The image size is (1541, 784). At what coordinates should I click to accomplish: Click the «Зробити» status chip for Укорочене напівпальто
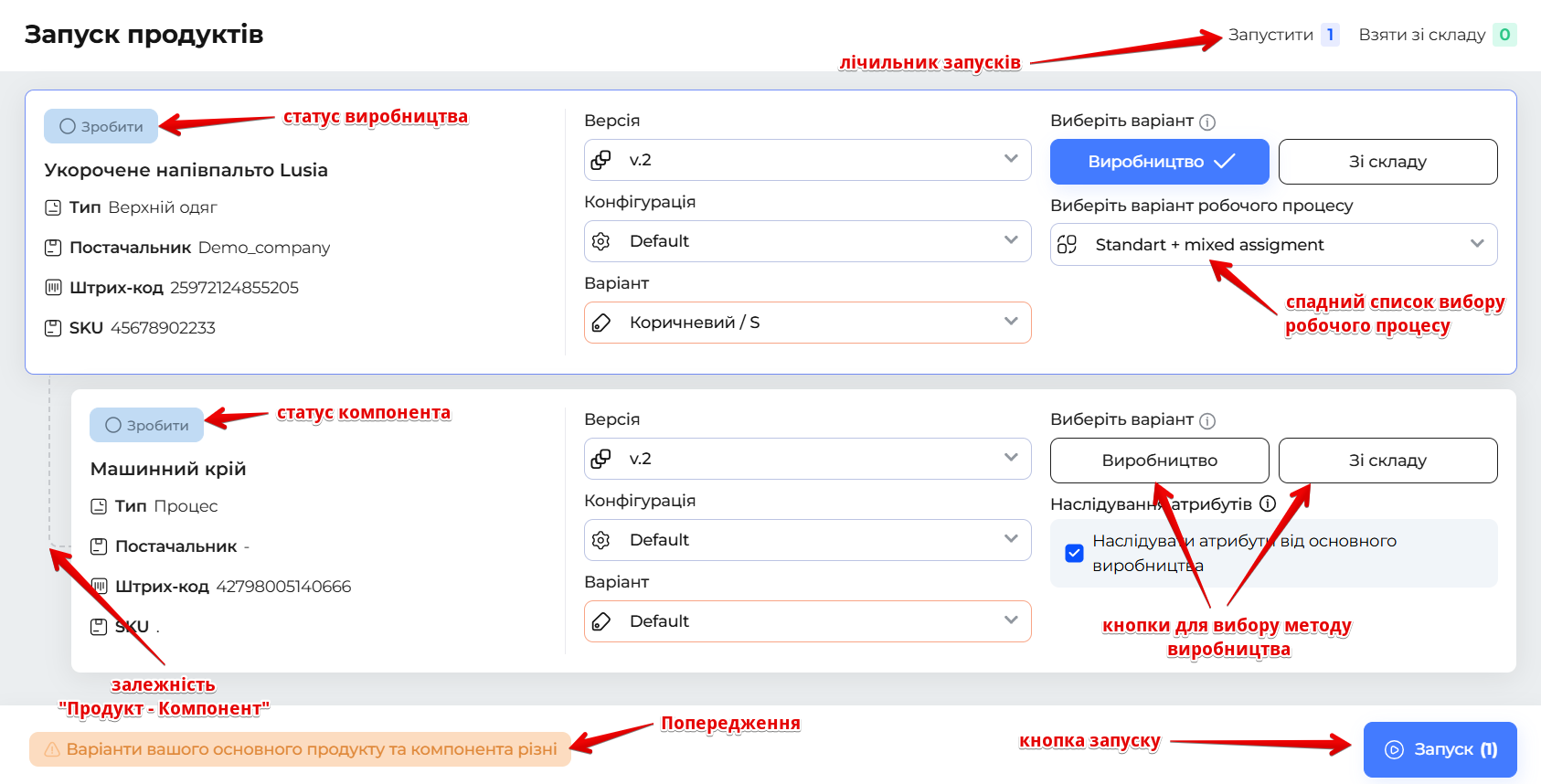[x=101, y=126]
